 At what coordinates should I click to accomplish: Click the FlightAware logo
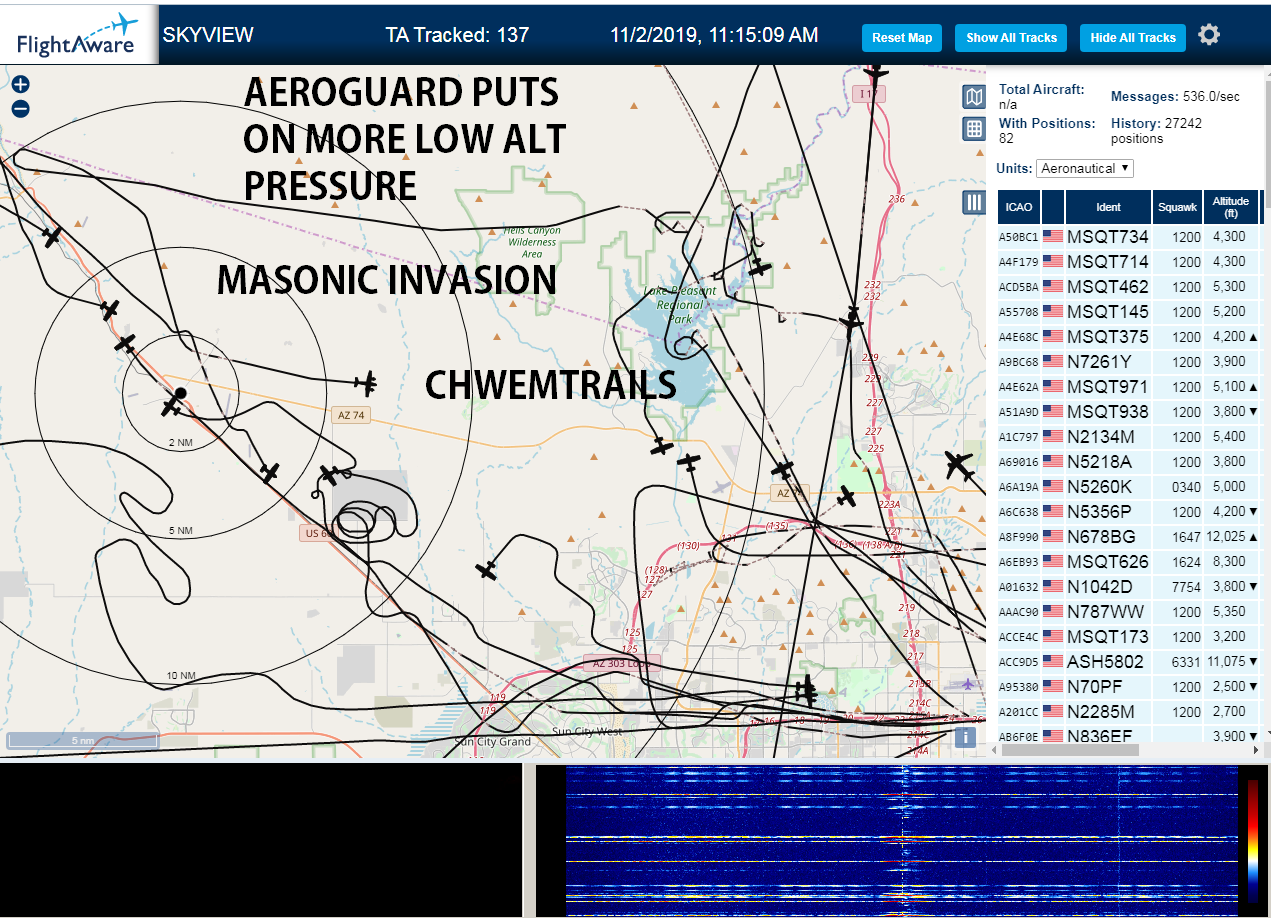[x=79, y=34]
